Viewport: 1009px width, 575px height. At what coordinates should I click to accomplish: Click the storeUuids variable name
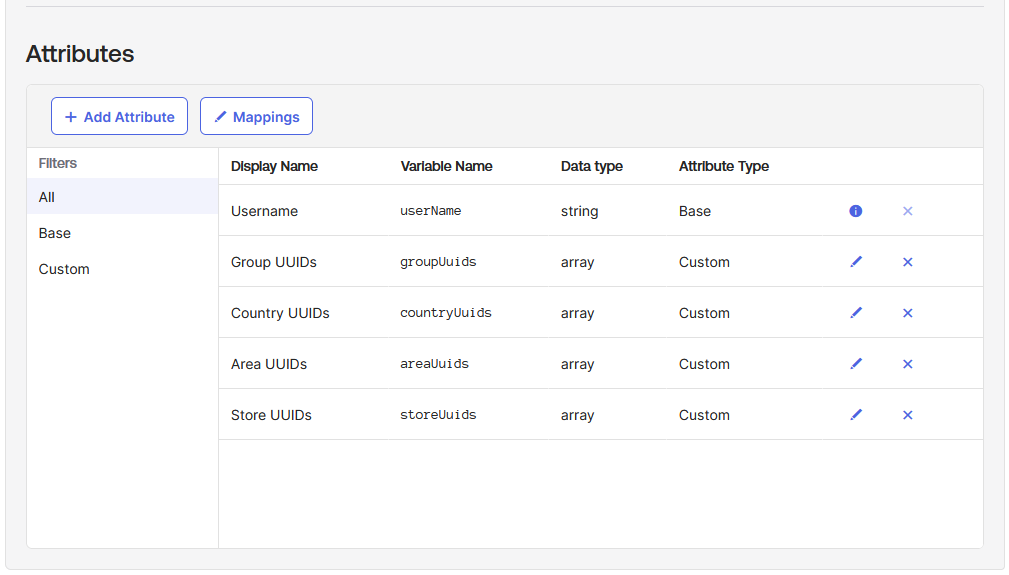point(438,415)
